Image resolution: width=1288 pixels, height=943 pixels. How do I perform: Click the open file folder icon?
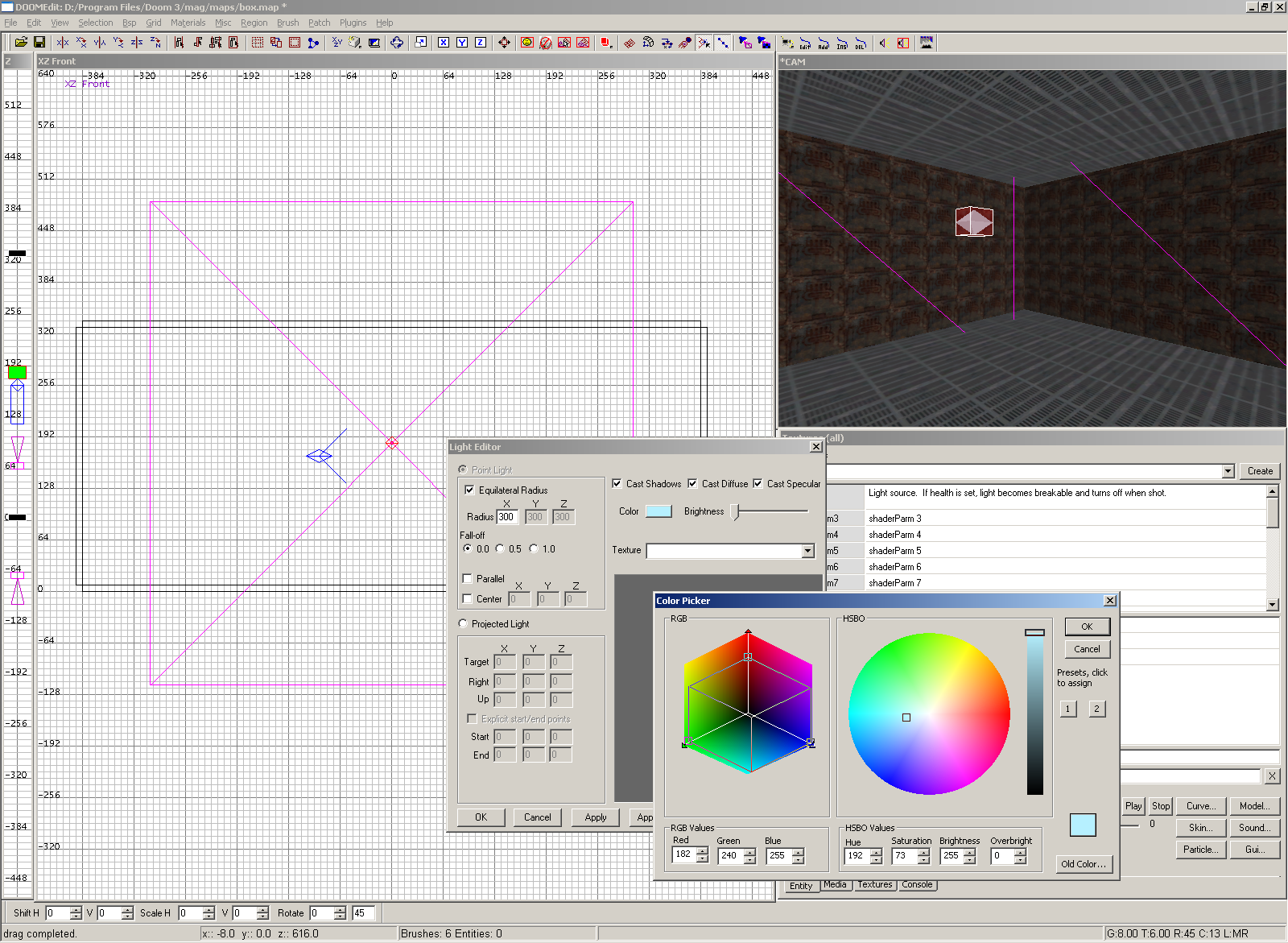[21, 43]
